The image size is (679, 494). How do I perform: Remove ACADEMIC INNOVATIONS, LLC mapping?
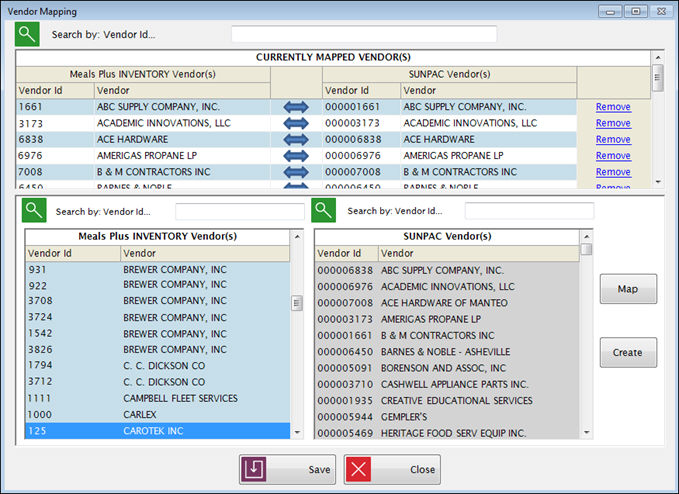tap(613, 123)
